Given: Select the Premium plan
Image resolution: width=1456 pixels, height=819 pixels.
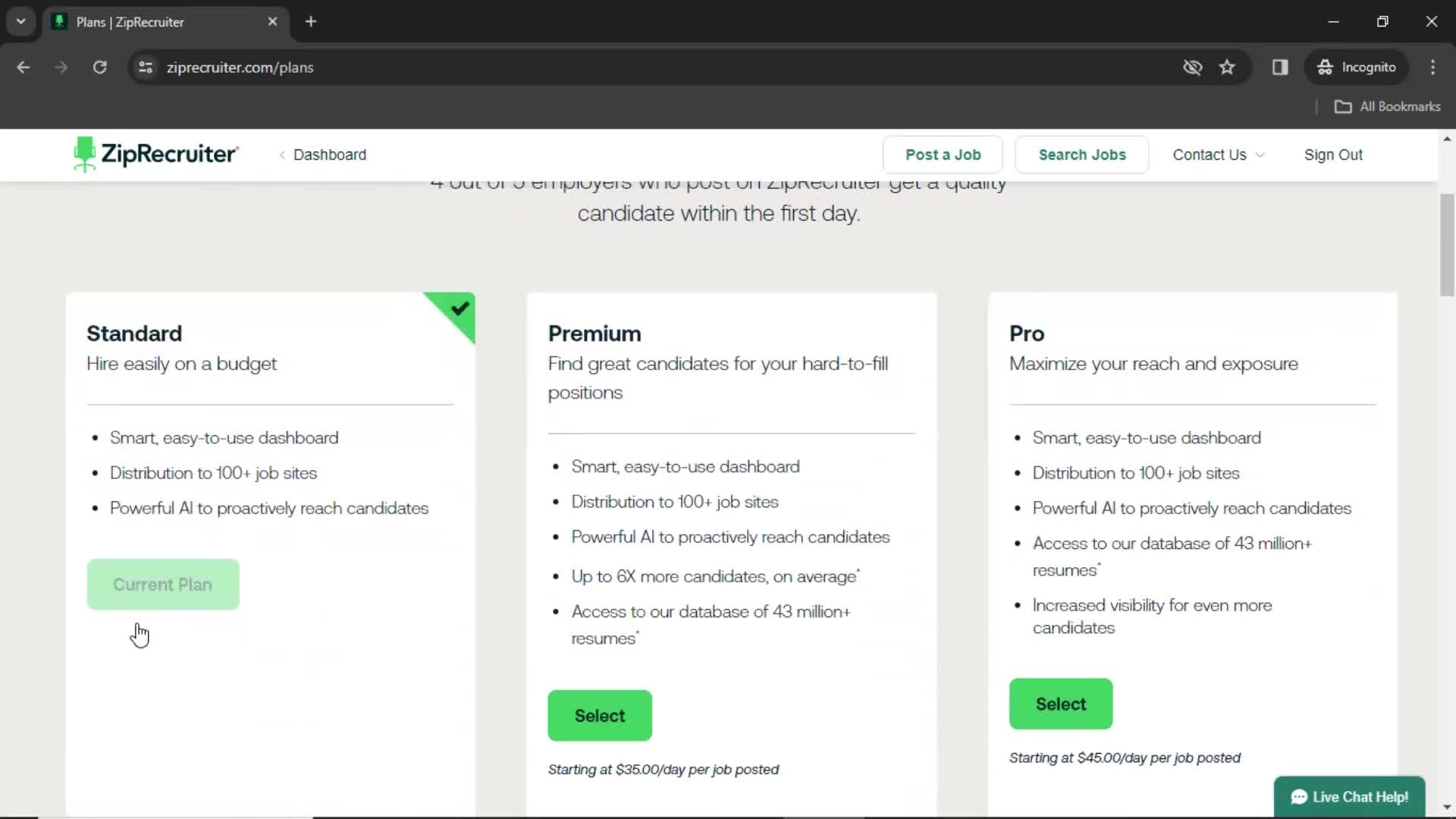Looking at the screenshot, I should (x=600, y=715).
